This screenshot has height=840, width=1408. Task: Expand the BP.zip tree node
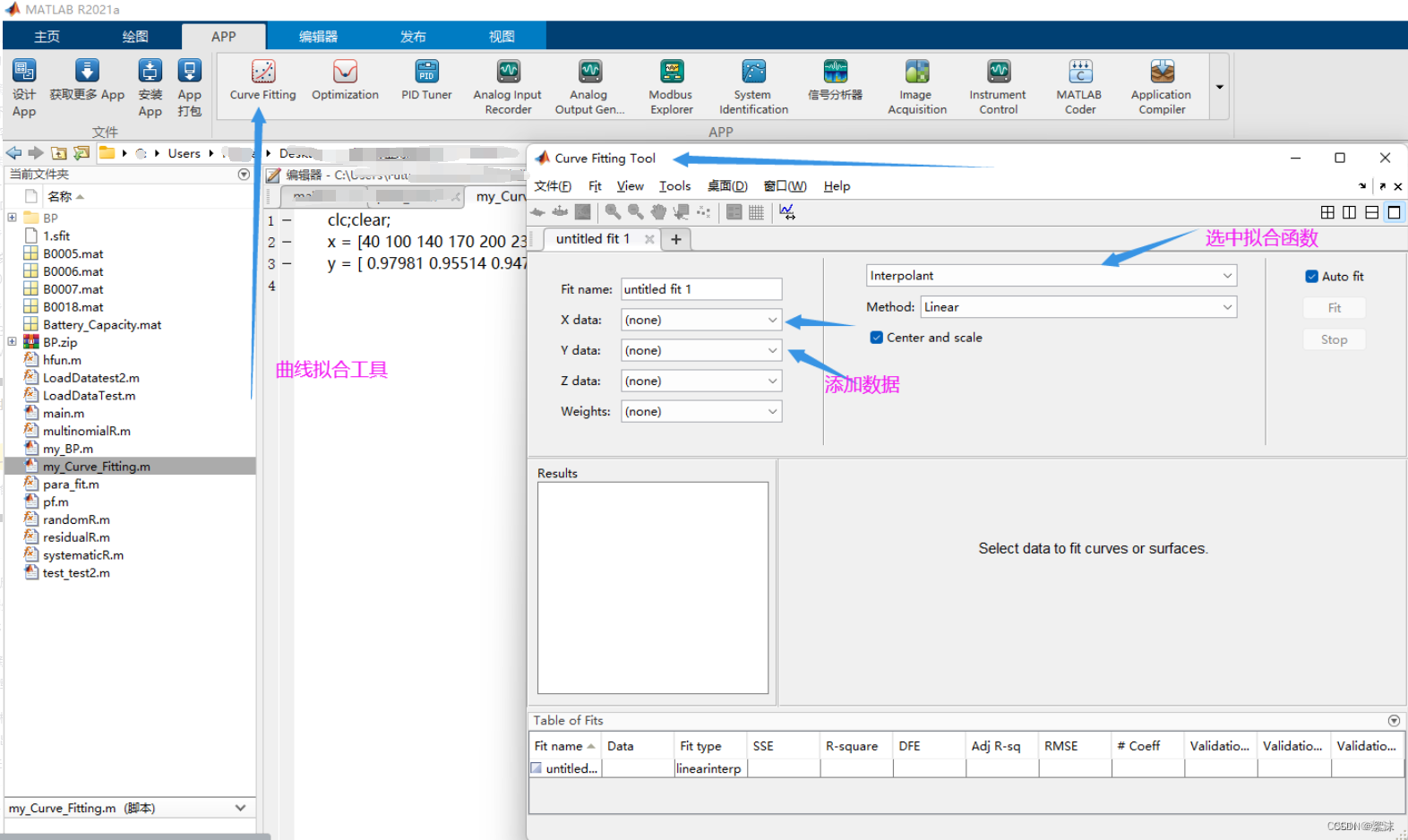tap(12, 341)
